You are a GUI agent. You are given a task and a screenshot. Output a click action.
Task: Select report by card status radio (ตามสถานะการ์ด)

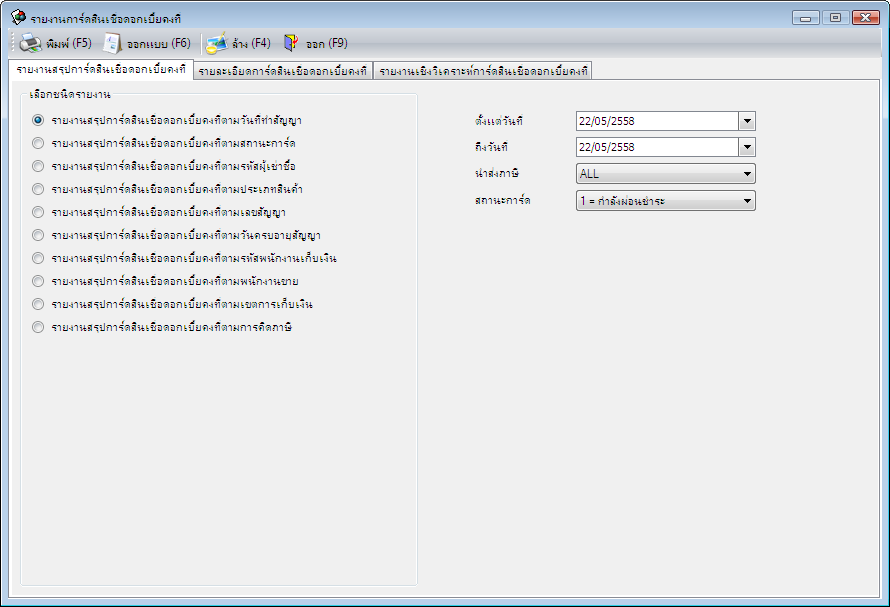coord(37,143)
